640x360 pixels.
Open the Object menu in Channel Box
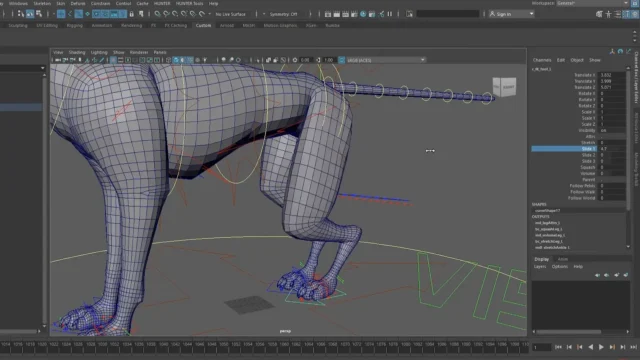coord(577,60)
